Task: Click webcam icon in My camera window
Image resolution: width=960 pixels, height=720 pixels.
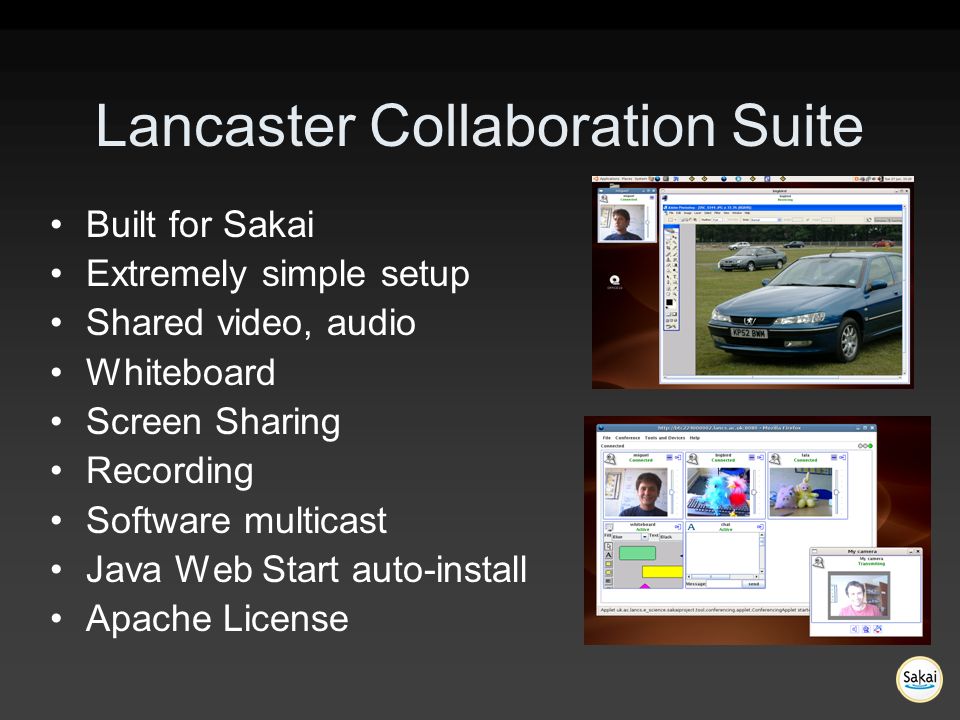Action: coord(819,562)
